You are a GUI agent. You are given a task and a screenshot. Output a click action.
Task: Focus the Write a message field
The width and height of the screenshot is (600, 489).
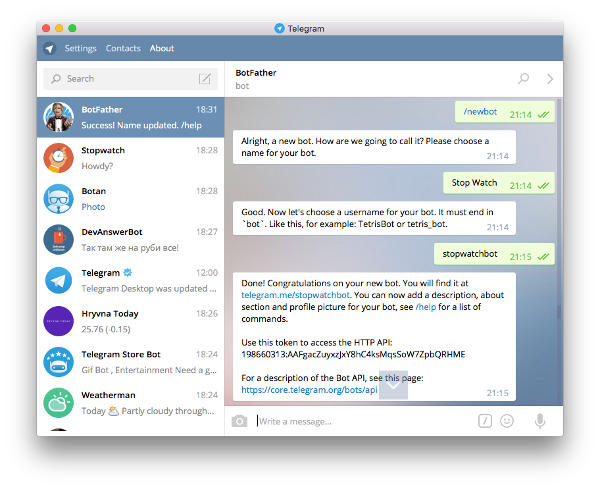point(364,421)
